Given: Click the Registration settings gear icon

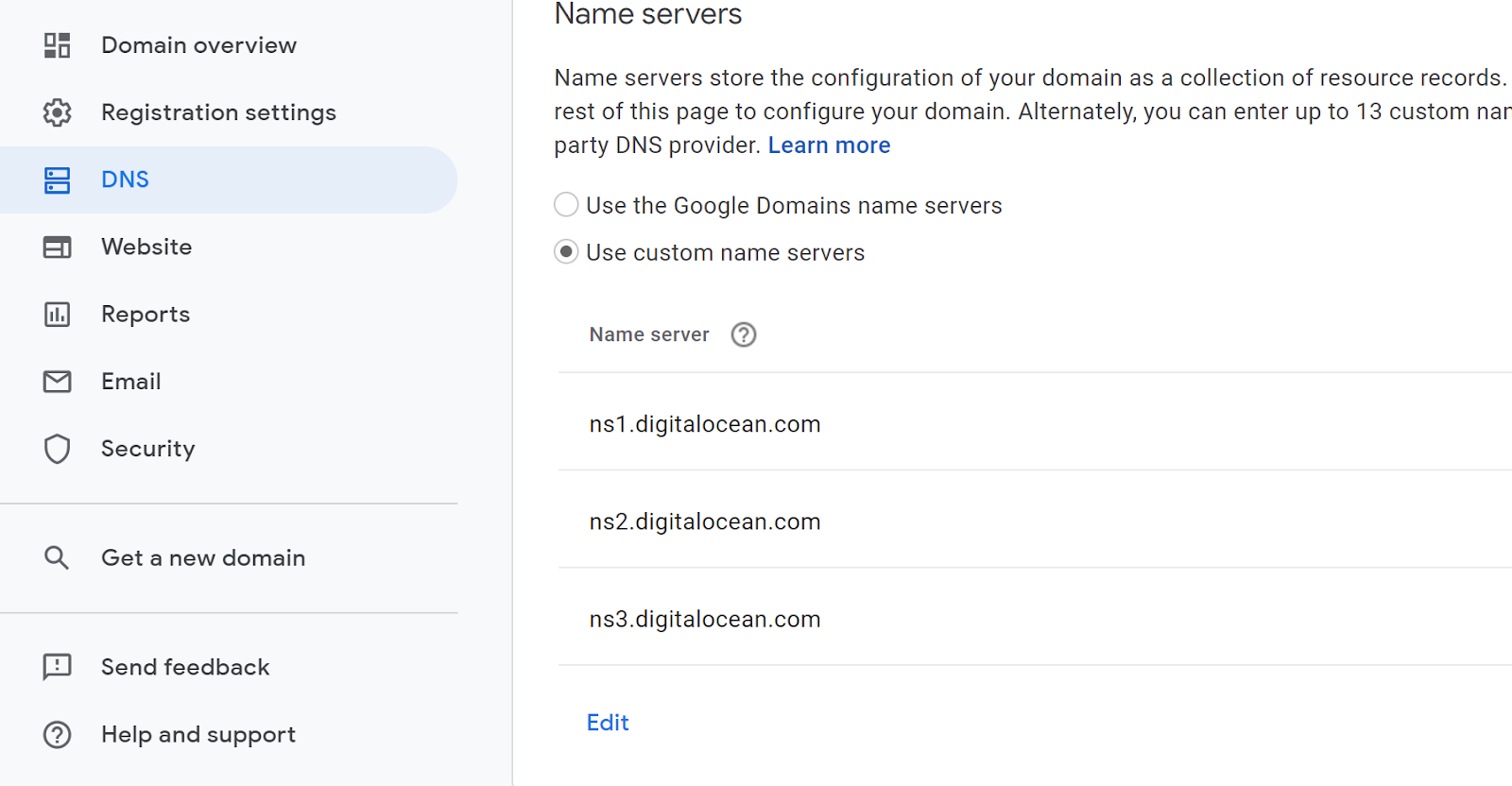Looking at the screenshot, I should 57,112.
